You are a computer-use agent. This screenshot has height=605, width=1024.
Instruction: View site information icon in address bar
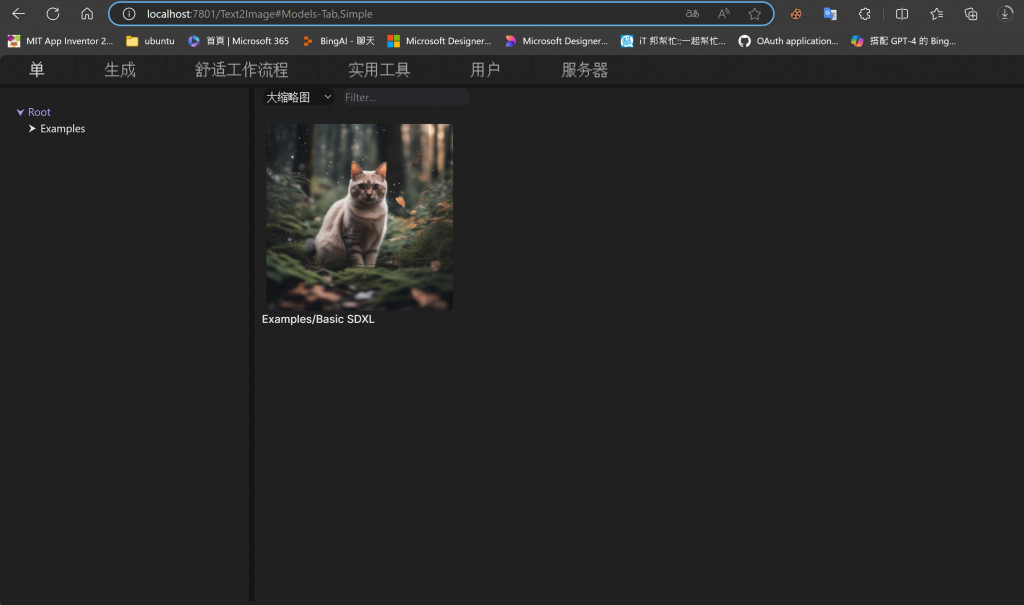click(x=129, y=14)
